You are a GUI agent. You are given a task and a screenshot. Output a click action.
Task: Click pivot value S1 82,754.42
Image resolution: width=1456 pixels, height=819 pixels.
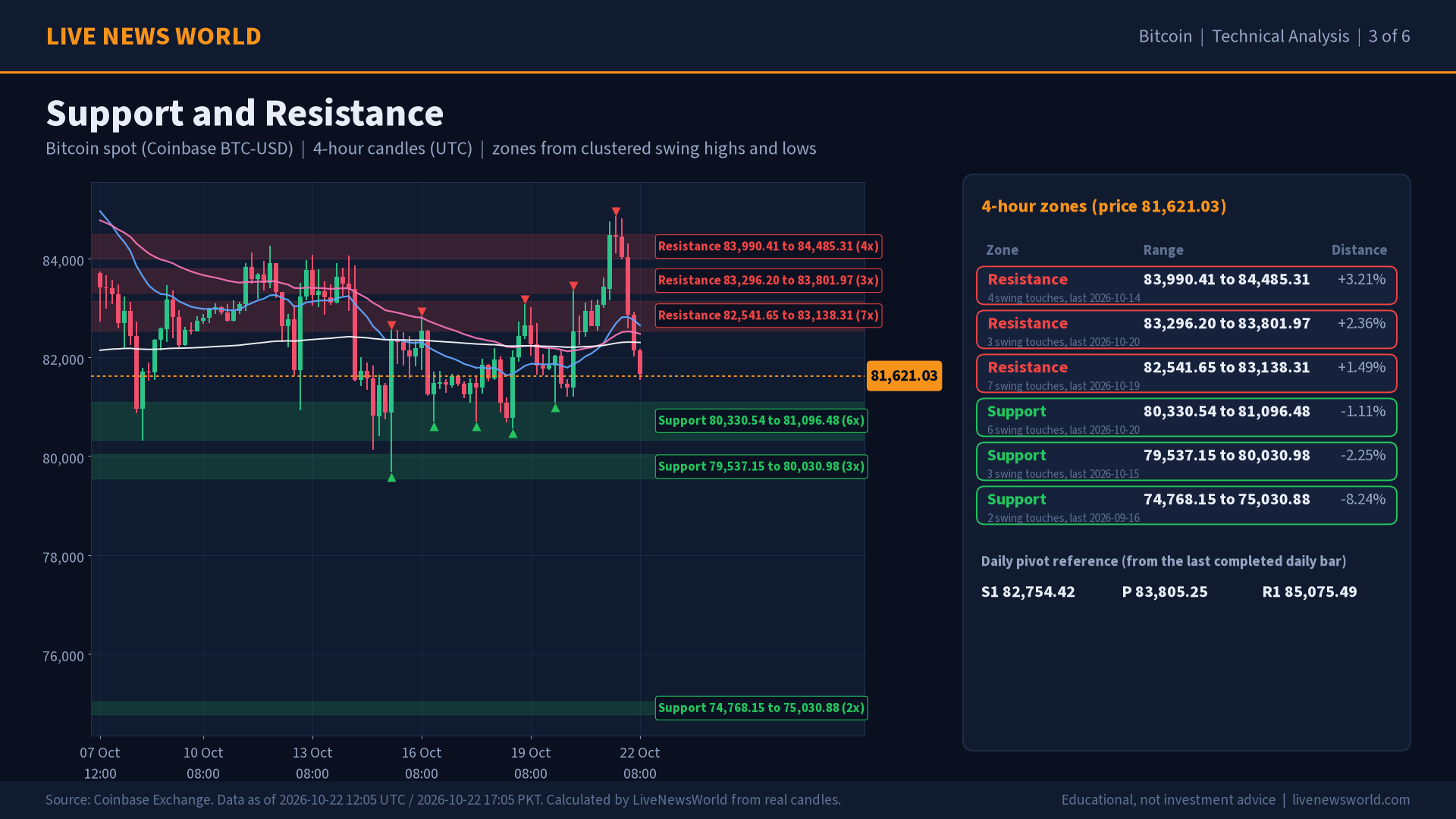pyautogui.click(x=1028, y=592)
